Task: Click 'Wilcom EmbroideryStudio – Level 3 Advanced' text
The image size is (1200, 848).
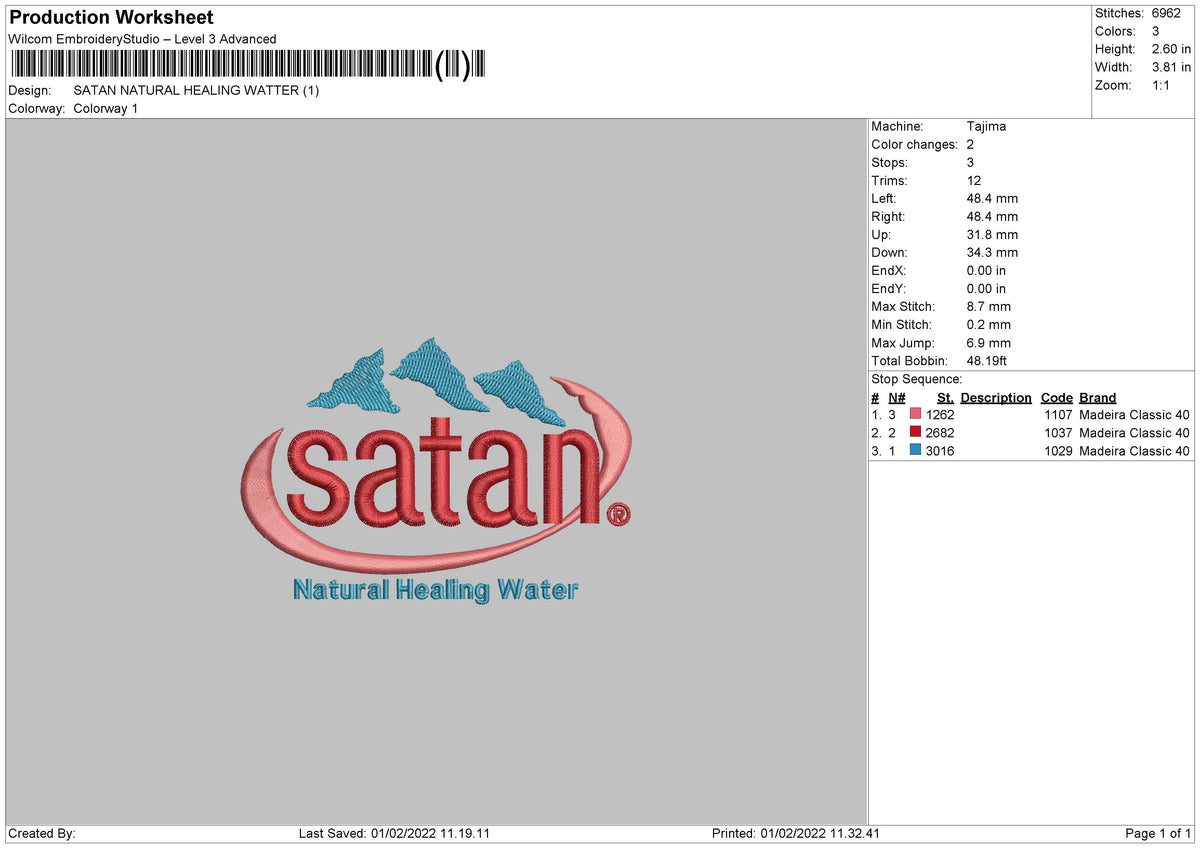Action: [x=142, y=39]
